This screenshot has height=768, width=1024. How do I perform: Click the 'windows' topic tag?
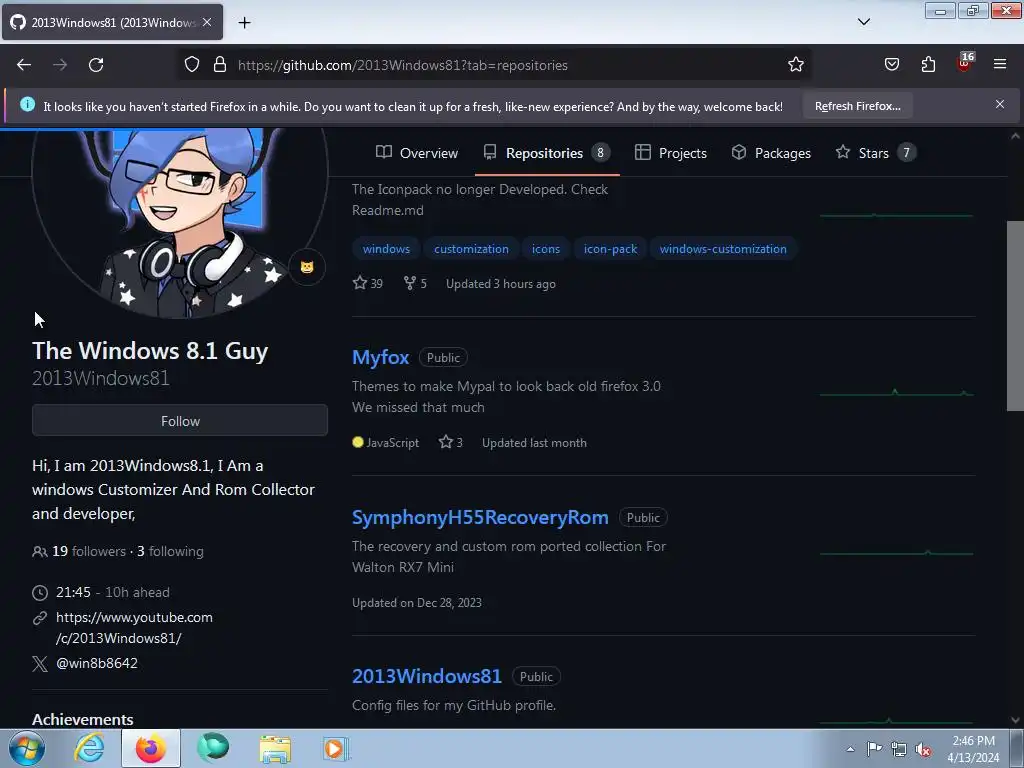pos(386,249)
